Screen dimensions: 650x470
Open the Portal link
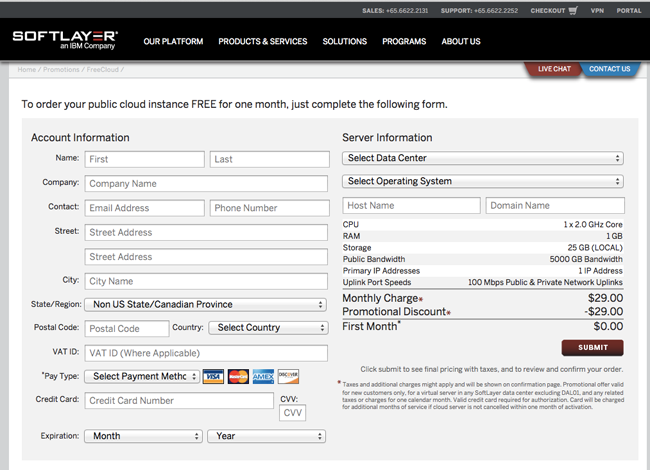coord(629,11)
